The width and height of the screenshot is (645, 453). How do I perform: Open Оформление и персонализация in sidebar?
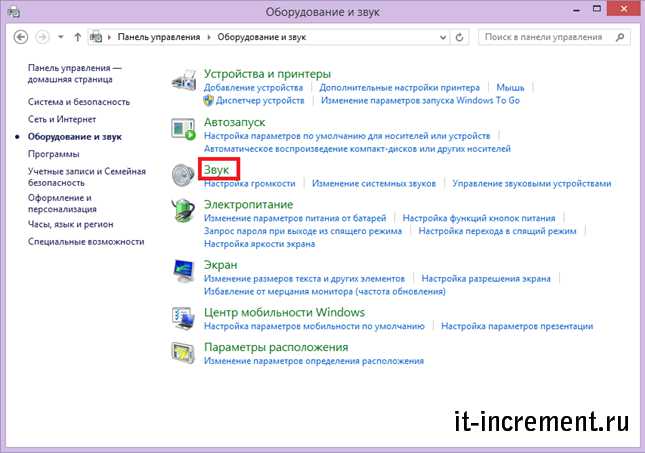point(62,203)
